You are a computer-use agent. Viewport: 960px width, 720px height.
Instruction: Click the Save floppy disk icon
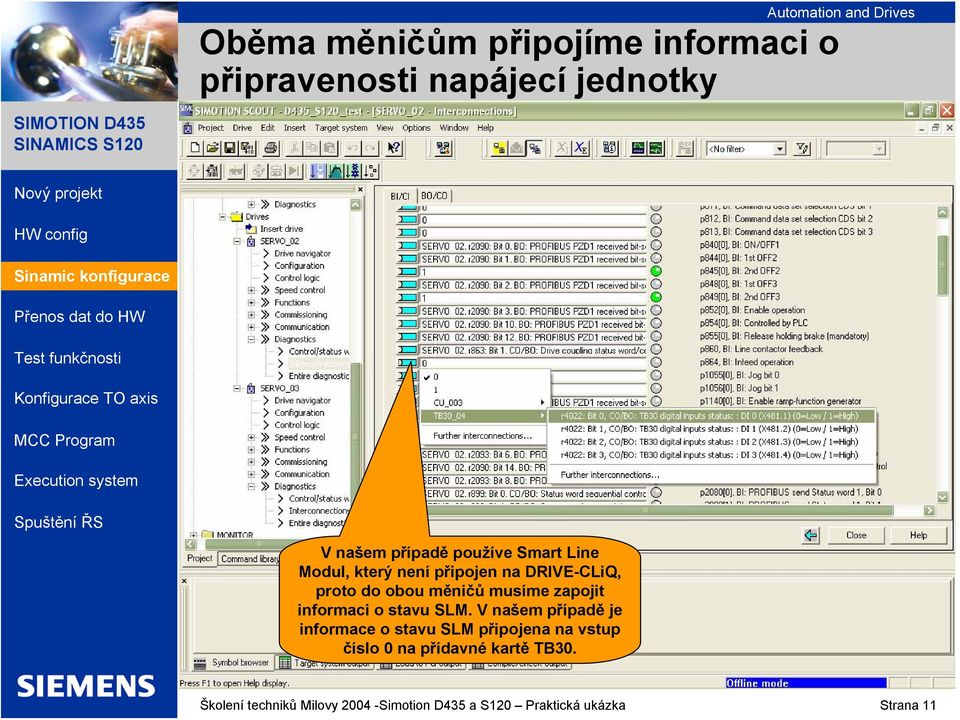click(230, 148)
